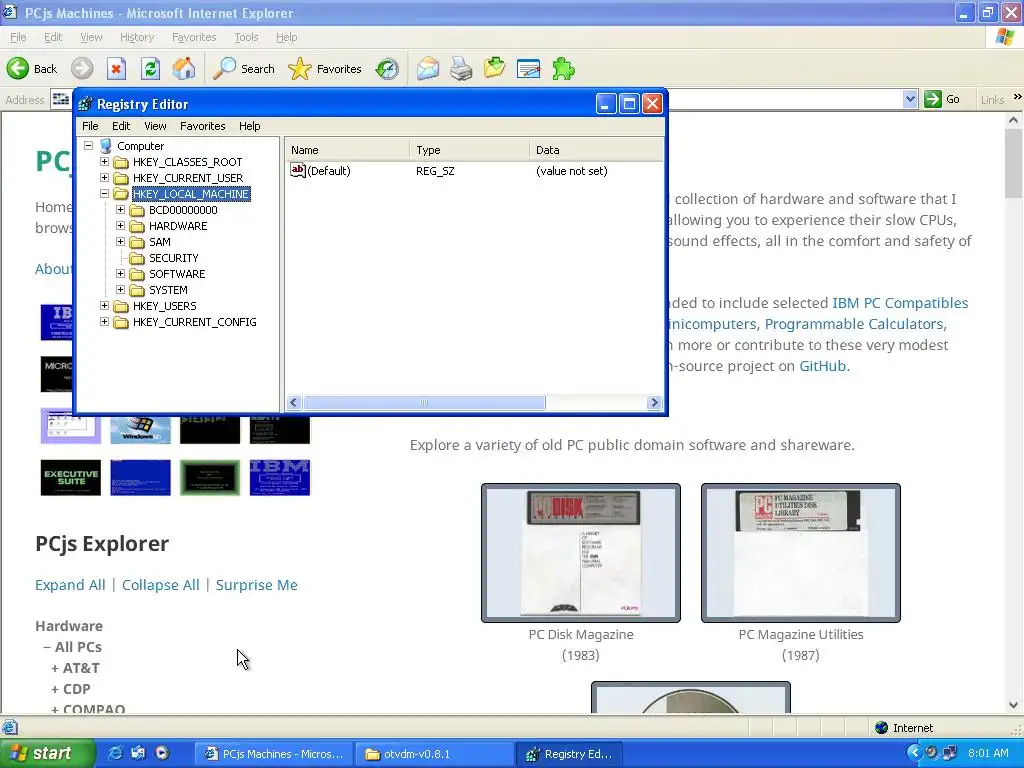Collapse HKEY_LOCAL_MACHINE key

[104, 193]
